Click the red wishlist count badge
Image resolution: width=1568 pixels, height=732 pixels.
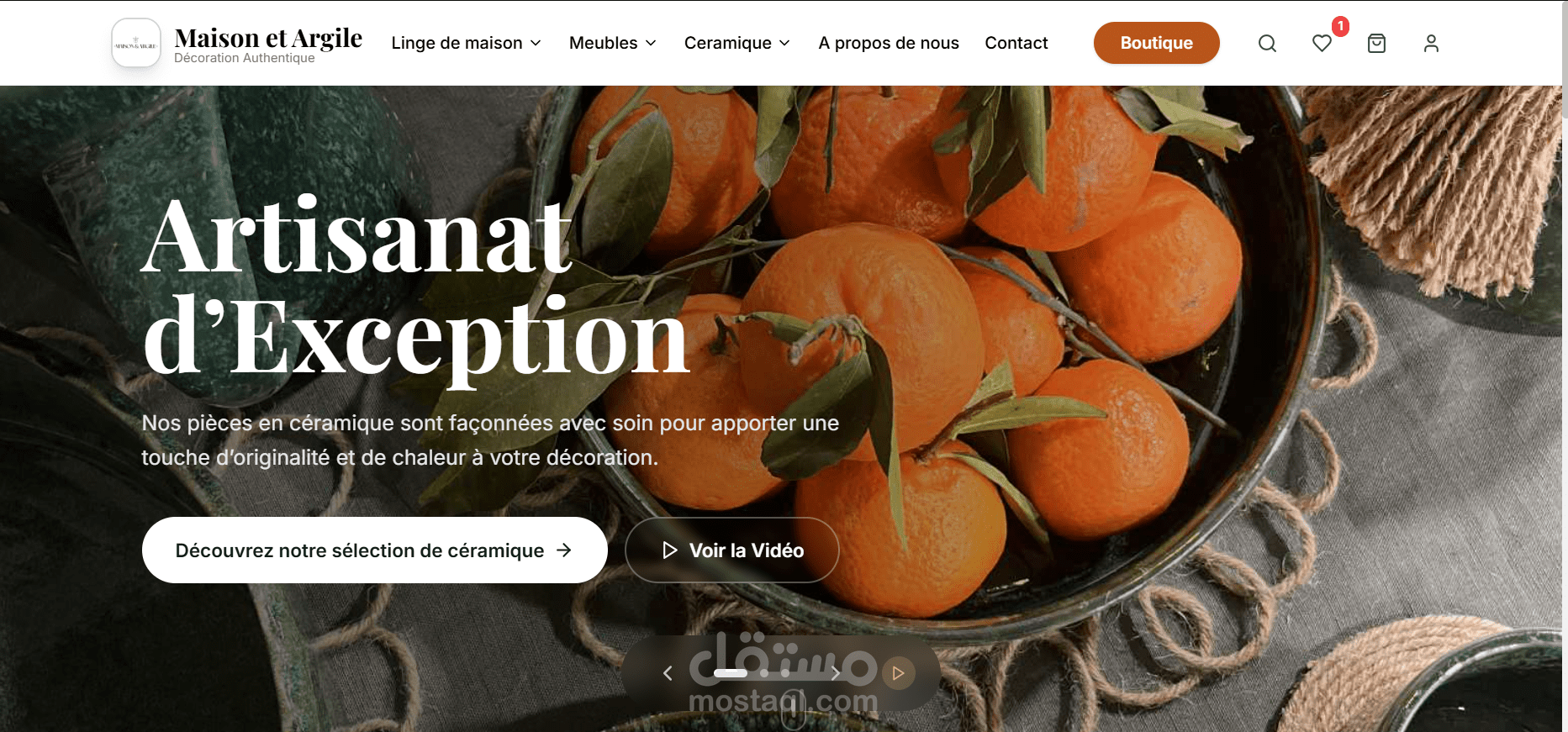pyautogui.click(x=1340, y=26)
